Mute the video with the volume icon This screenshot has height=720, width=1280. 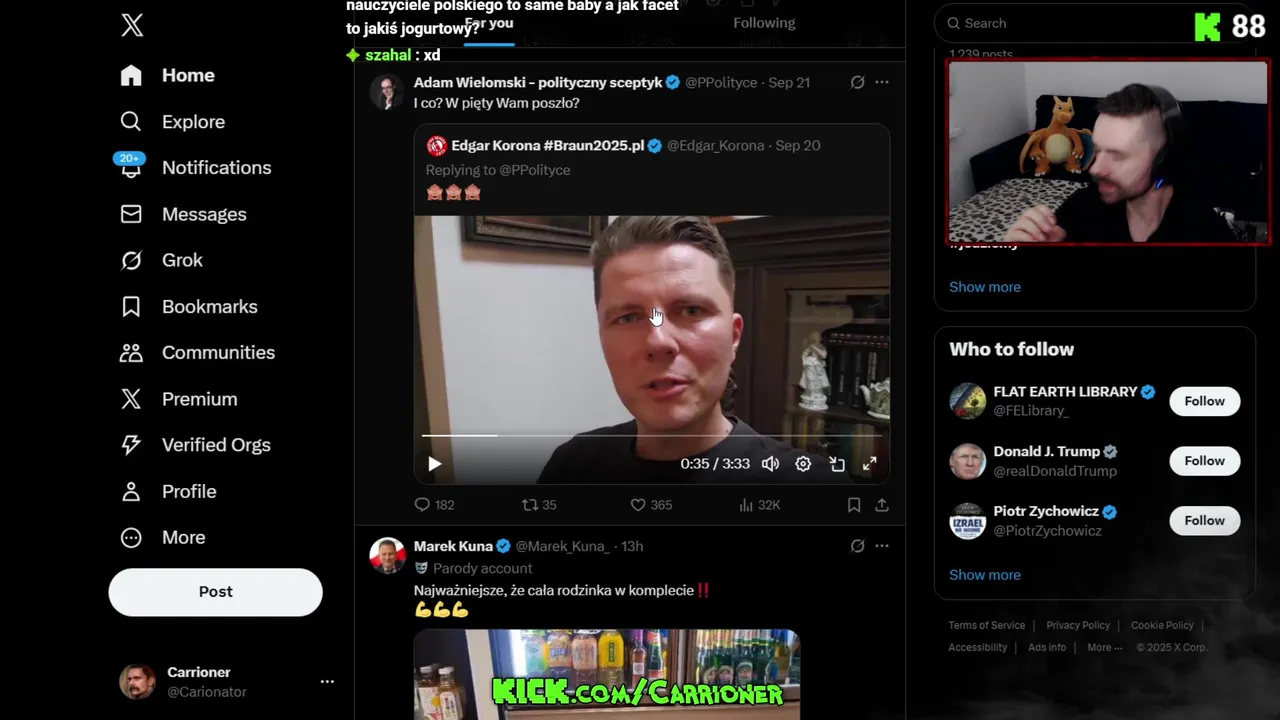(x=770, y=464)
